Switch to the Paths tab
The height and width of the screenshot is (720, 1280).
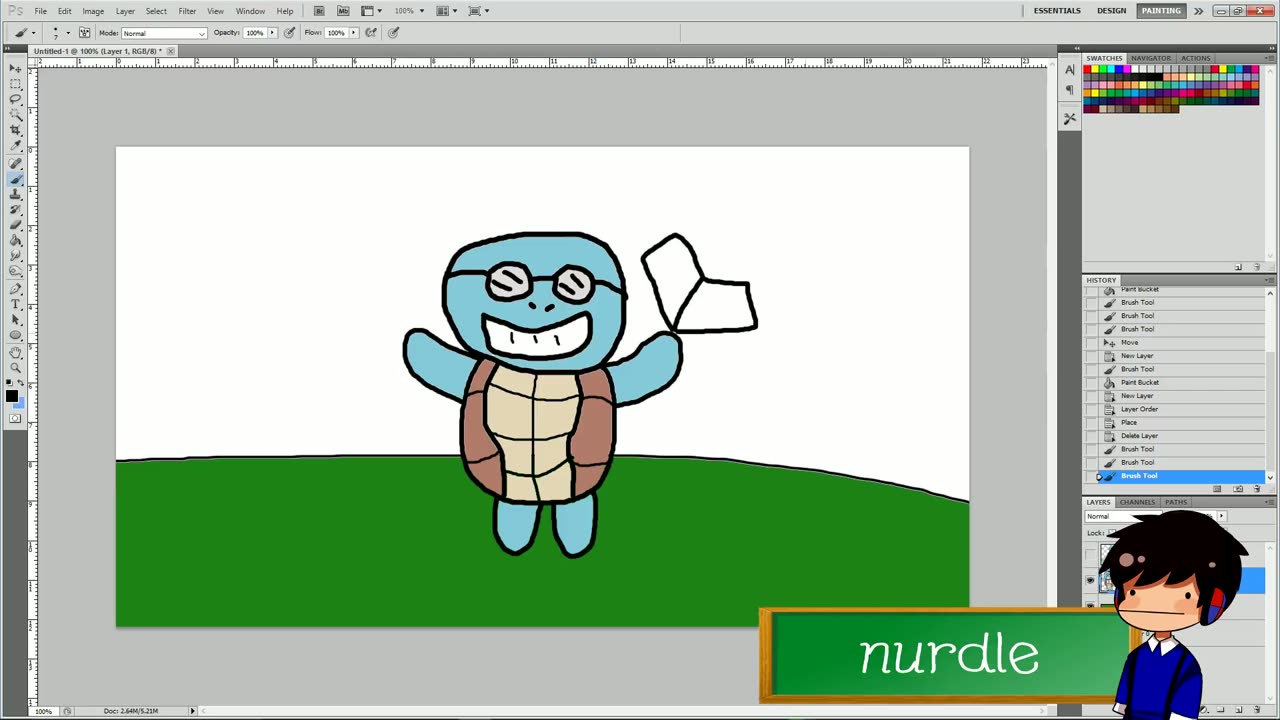point(1176,502)
